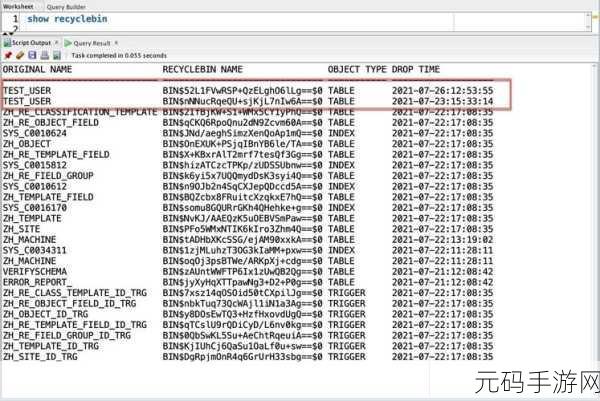Click the ZH_RE_FIELD_GROUP table name
600x401 pixels.
[x=48, y=176]
